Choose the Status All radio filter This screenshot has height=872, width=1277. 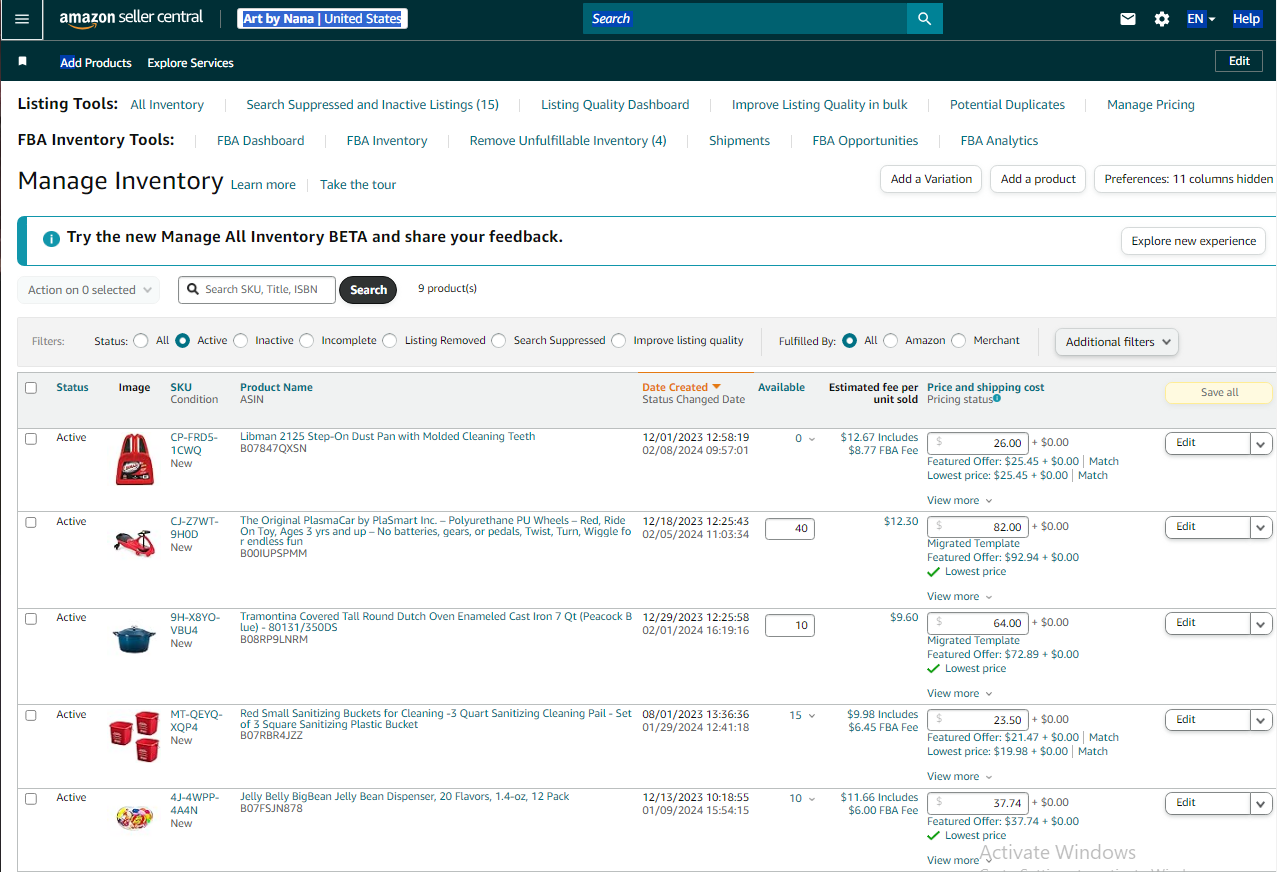141,340
